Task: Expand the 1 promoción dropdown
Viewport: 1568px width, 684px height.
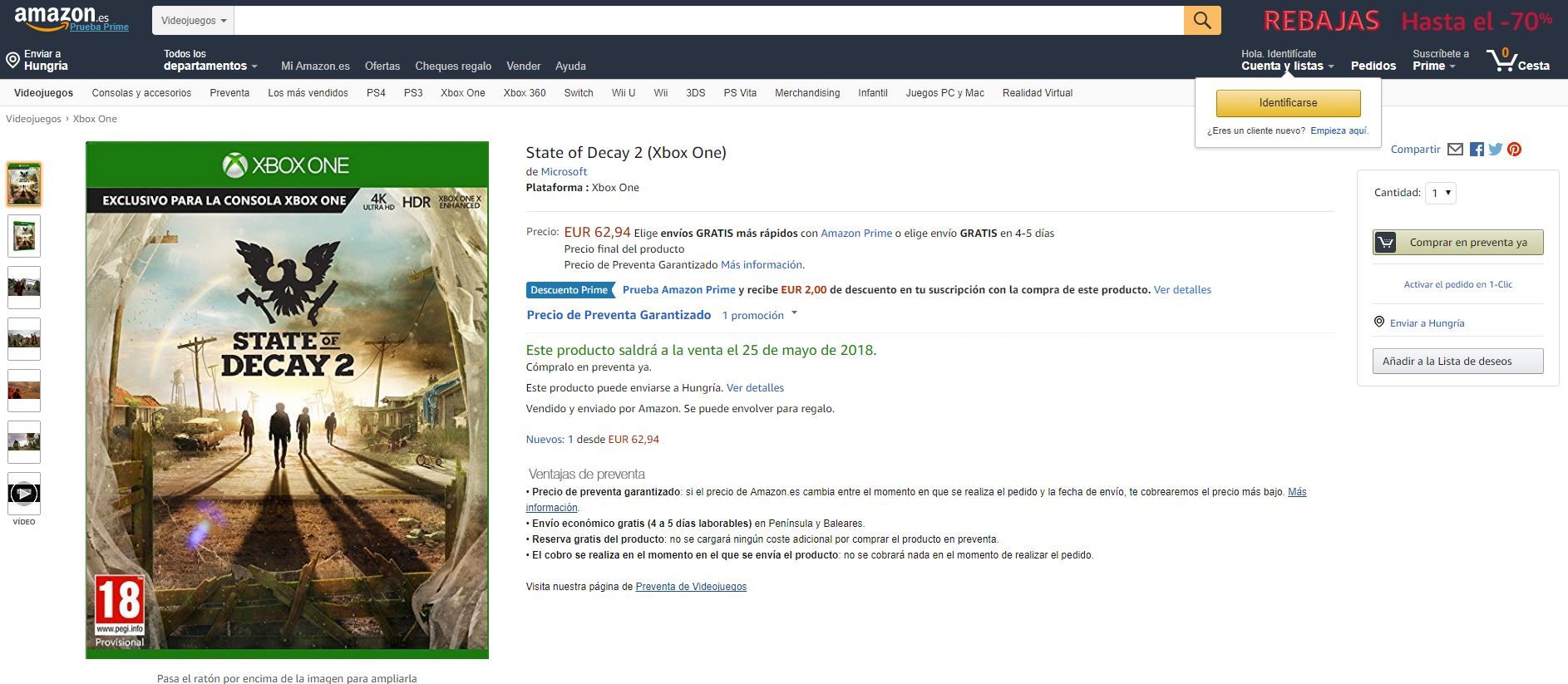Action: [x=759, y=315]
